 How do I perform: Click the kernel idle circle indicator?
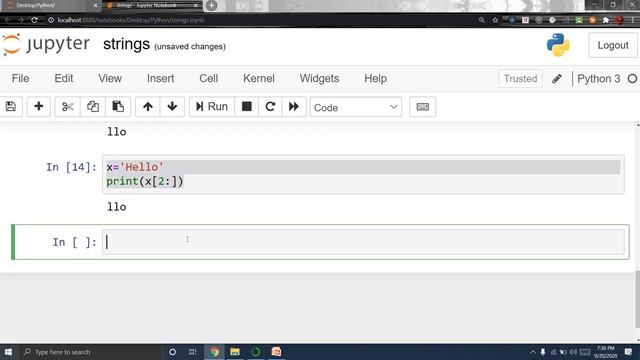point(632,79)
